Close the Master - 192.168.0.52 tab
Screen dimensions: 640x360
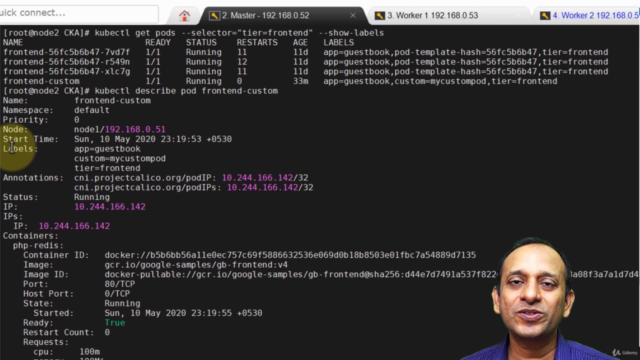(x=353, y=16)
